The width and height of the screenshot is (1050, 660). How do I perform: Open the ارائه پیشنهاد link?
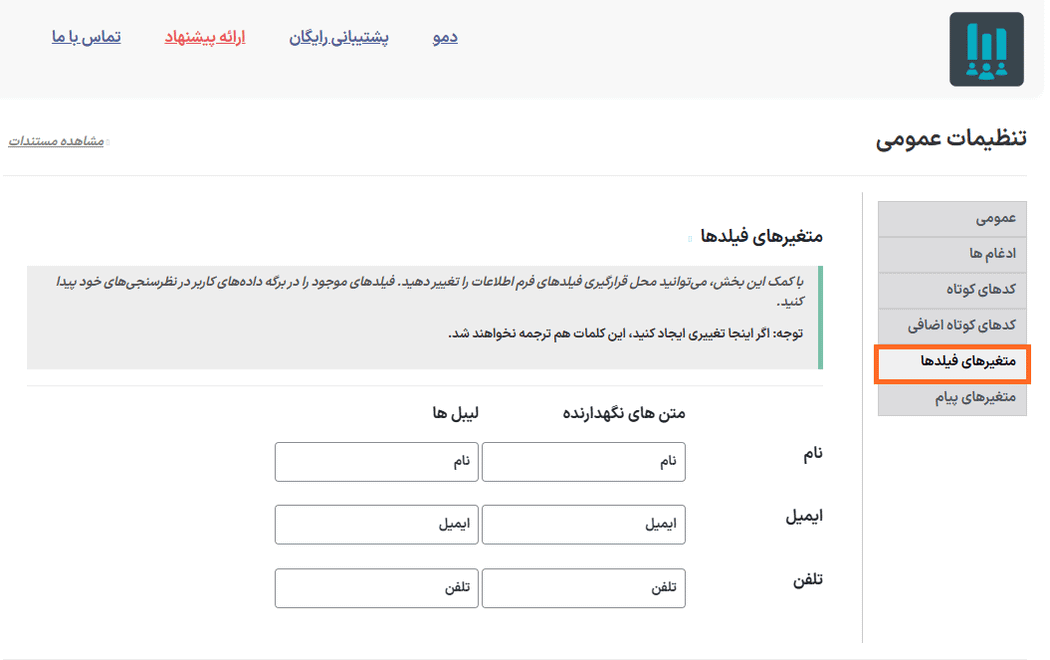(x=205, y=37)
